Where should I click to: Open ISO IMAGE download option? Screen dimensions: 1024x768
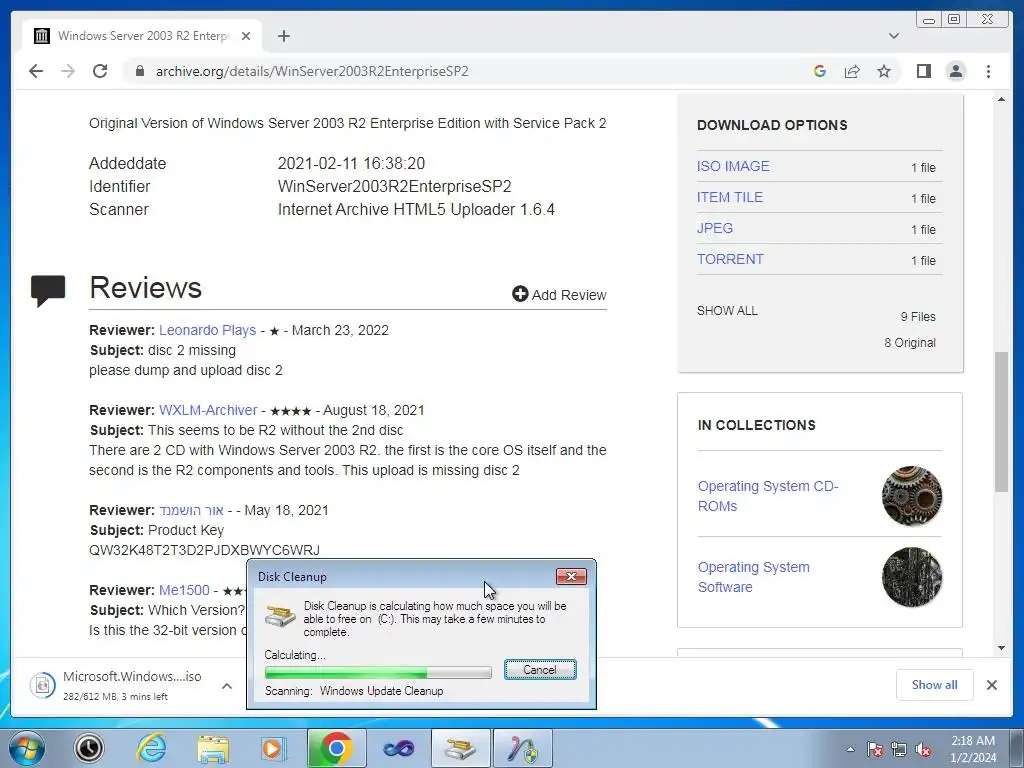[x=733, y=166]
